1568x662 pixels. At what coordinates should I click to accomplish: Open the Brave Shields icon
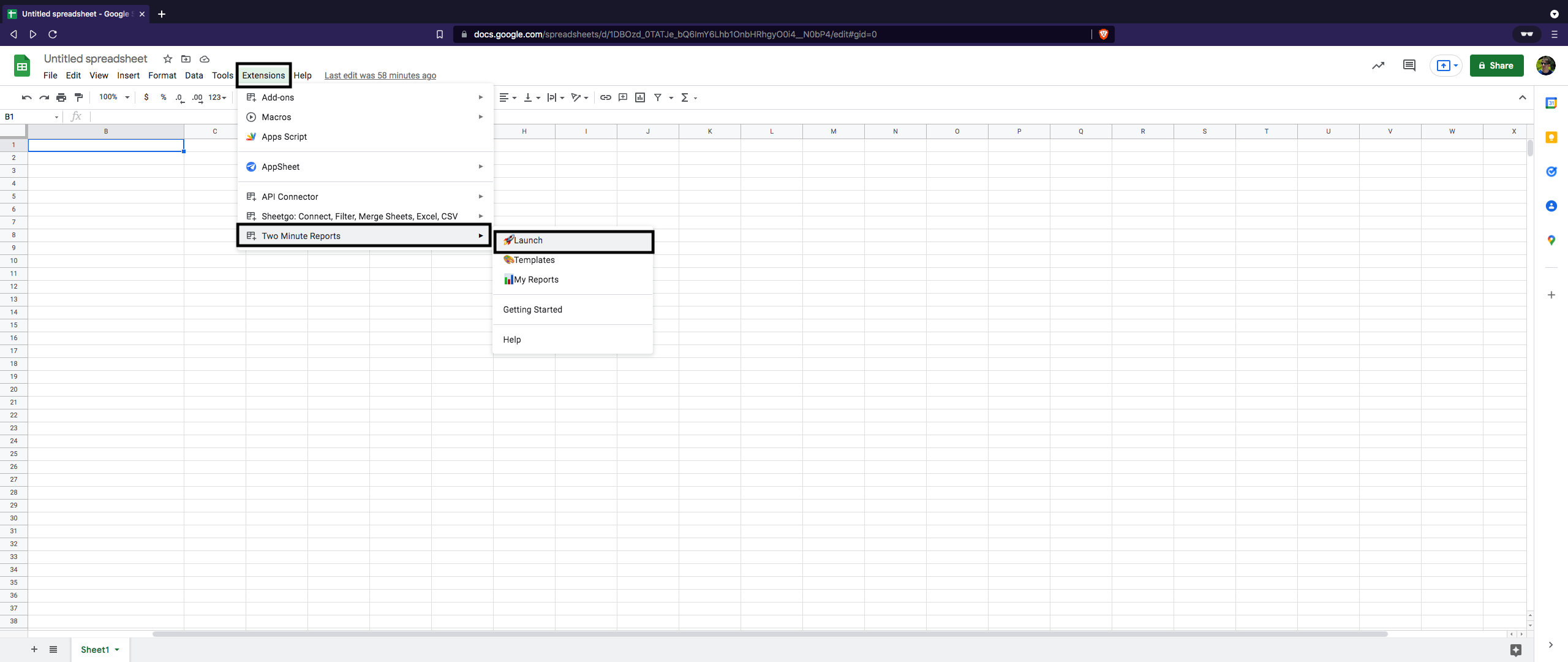point(1104,34)
